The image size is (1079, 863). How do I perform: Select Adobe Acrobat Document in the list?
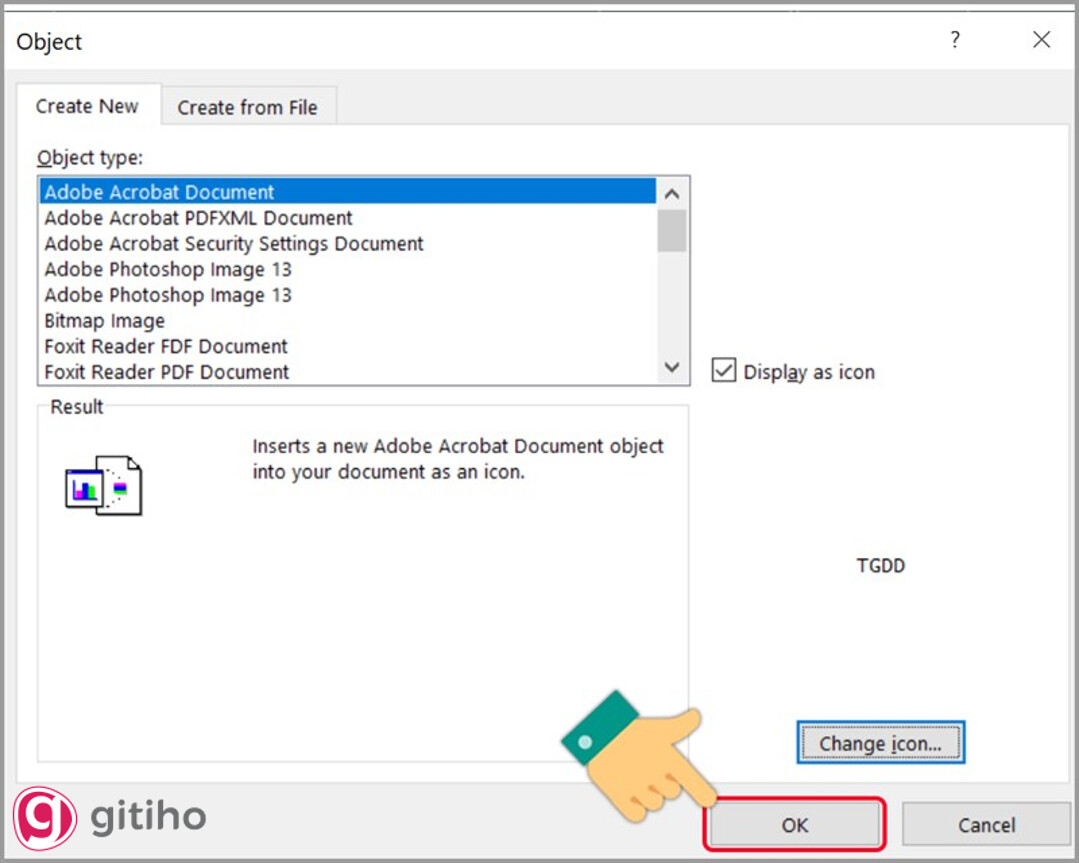[x=348, y=191]
